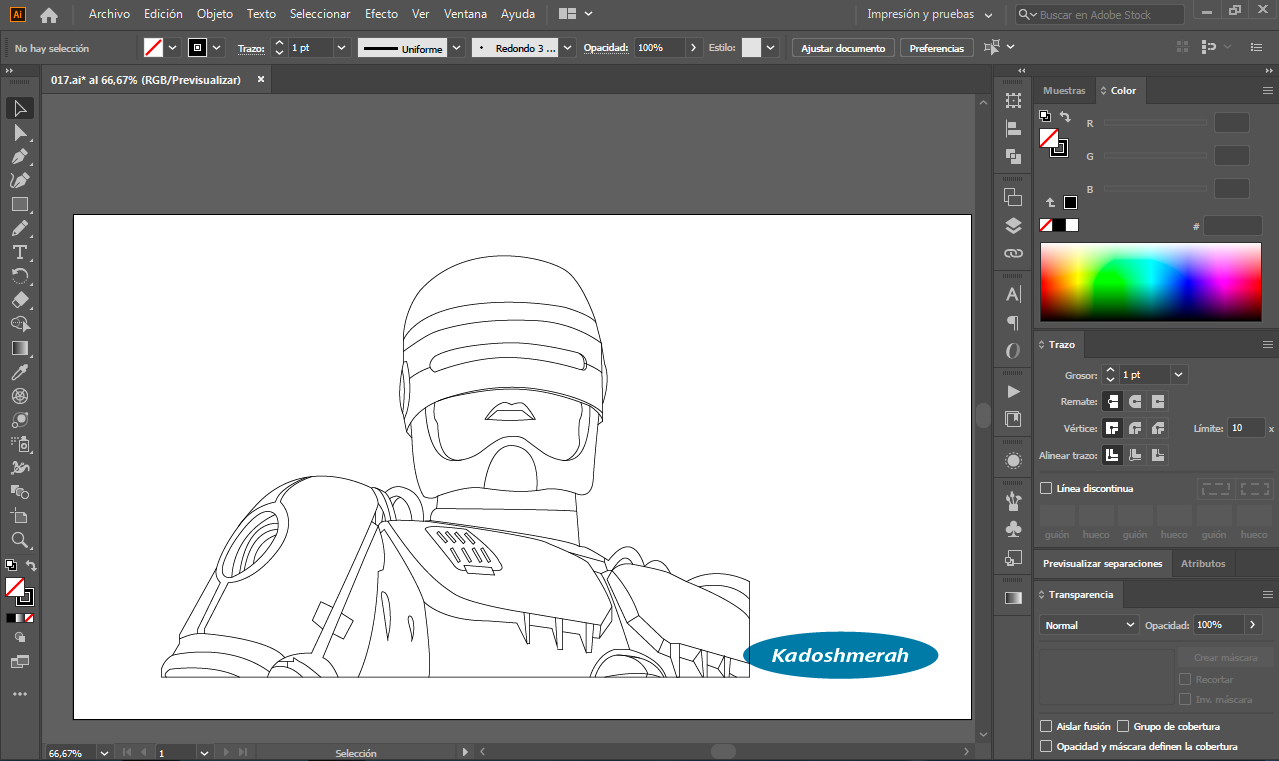Screen dimensions: 1279x761
Task: Select the butt cap Remate option
Action: pyautogui.click(x=1112, y=401)
